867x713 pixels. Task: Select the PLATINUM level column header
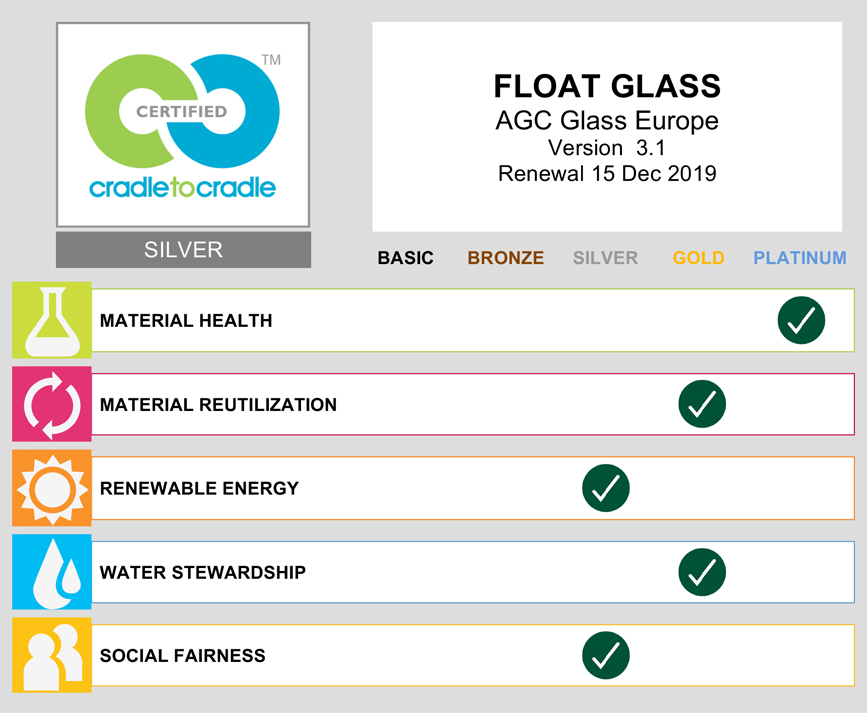[x=800, y=258]
